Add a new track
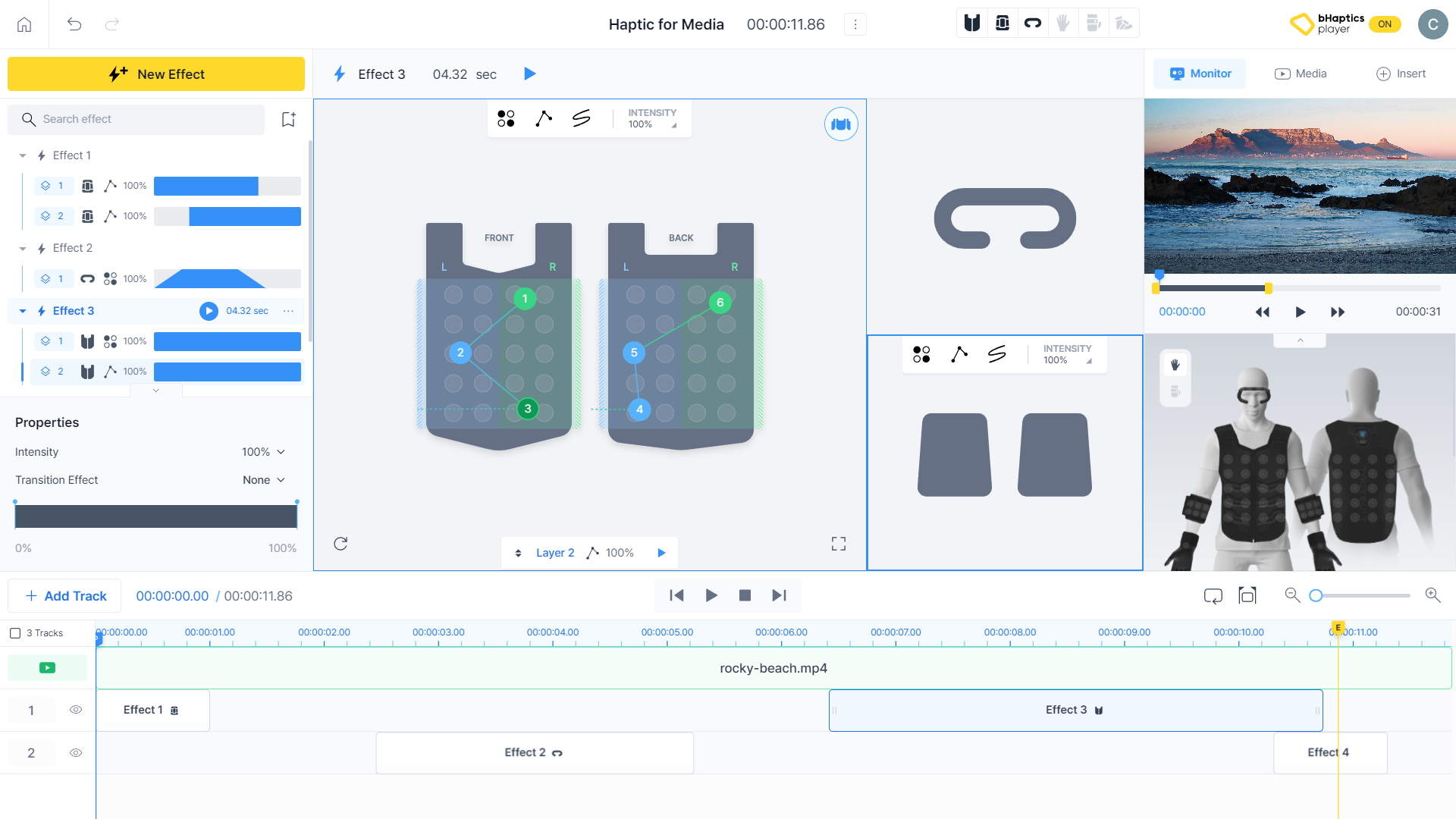This screenshot has width=1456, height=819. point(64,596)
